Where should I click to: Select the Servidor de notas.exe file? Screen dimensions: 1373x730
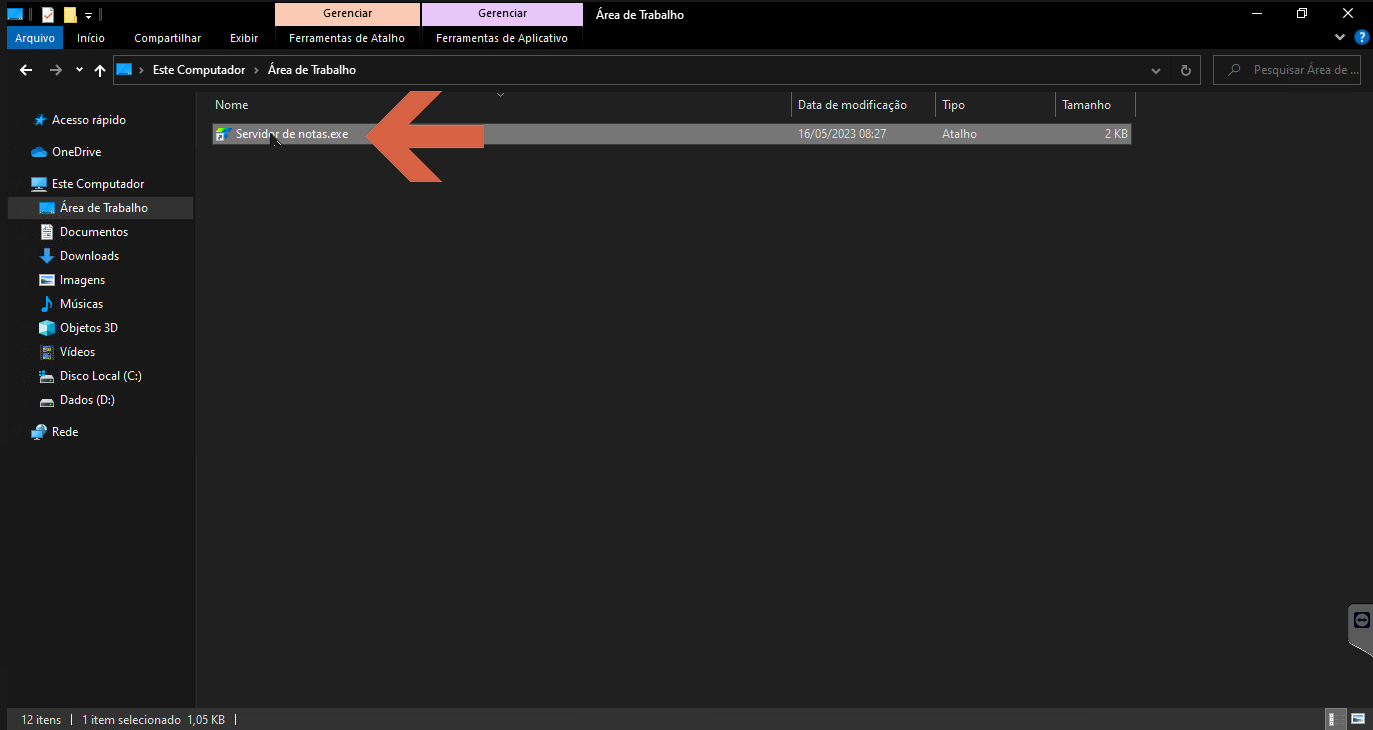click(672, 134)
